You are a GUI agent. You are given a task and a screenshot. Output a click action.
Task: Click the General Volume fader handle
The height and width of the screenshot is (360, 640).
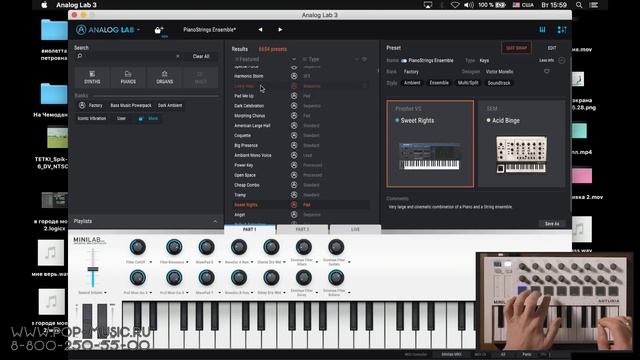[93, 269]
